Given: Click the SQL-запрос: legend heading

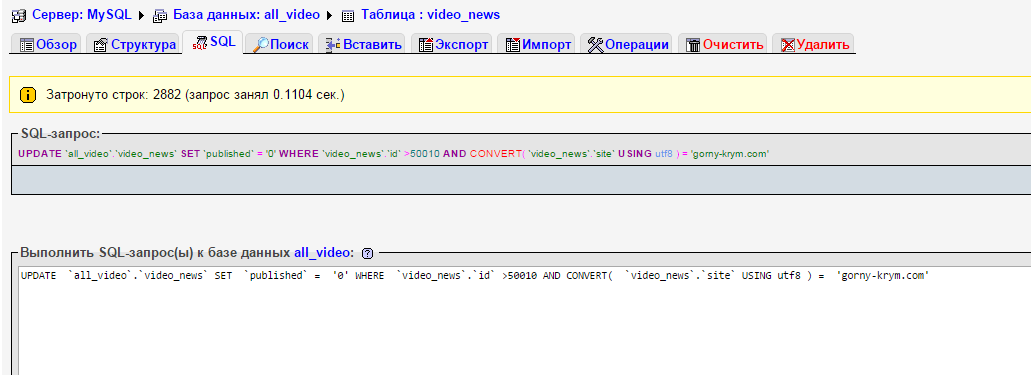Looking at the screenshot, I should (60, 134).
